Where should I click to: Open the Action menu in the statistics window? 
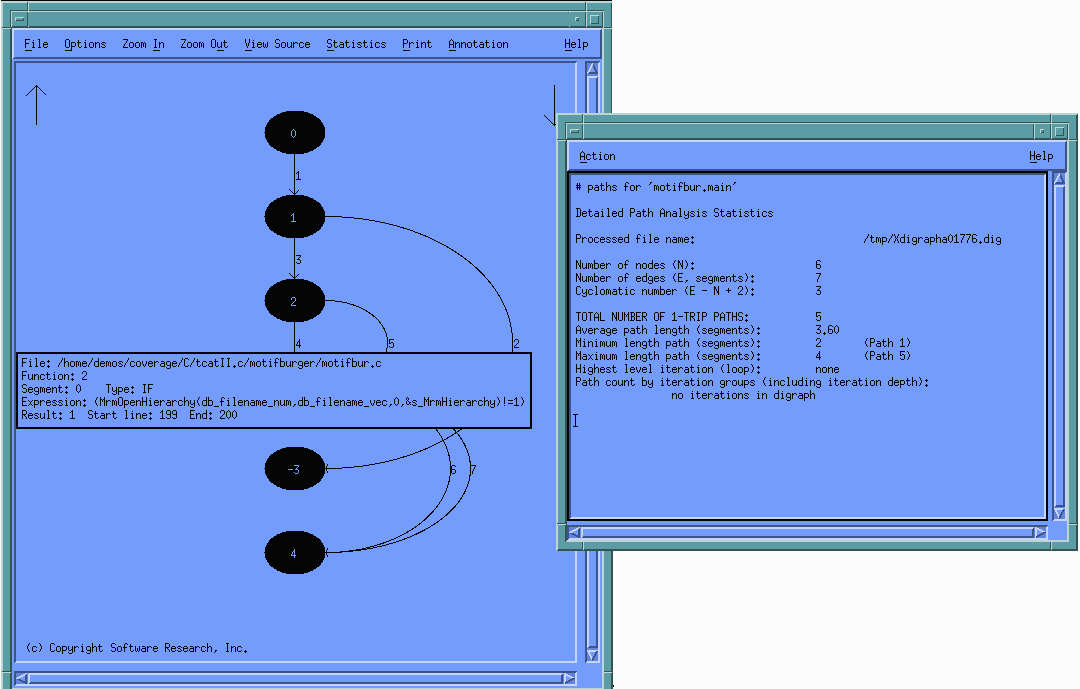(x=597, y=156)
